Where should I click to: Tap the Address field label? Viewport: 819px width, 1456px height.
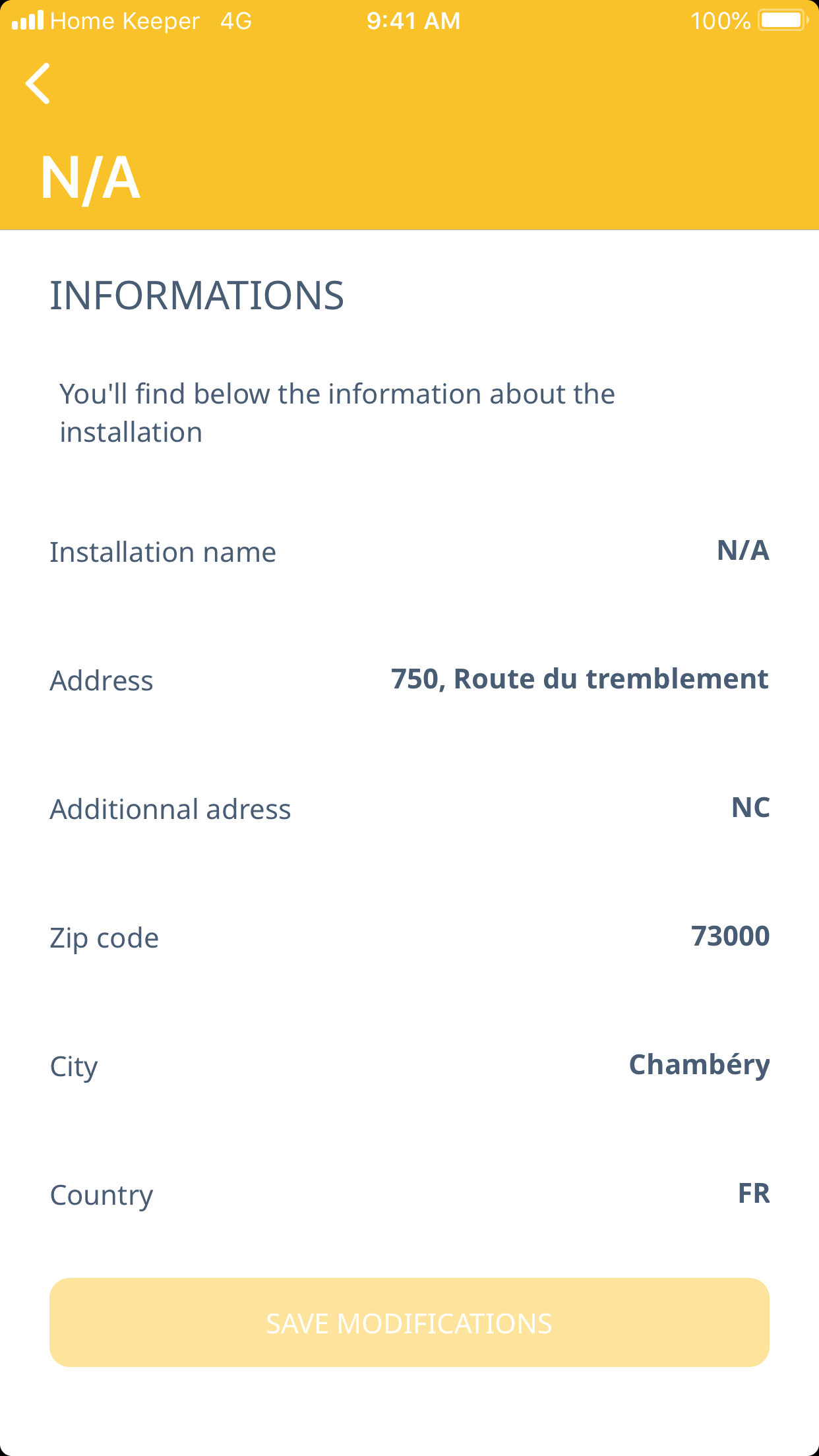102,681
